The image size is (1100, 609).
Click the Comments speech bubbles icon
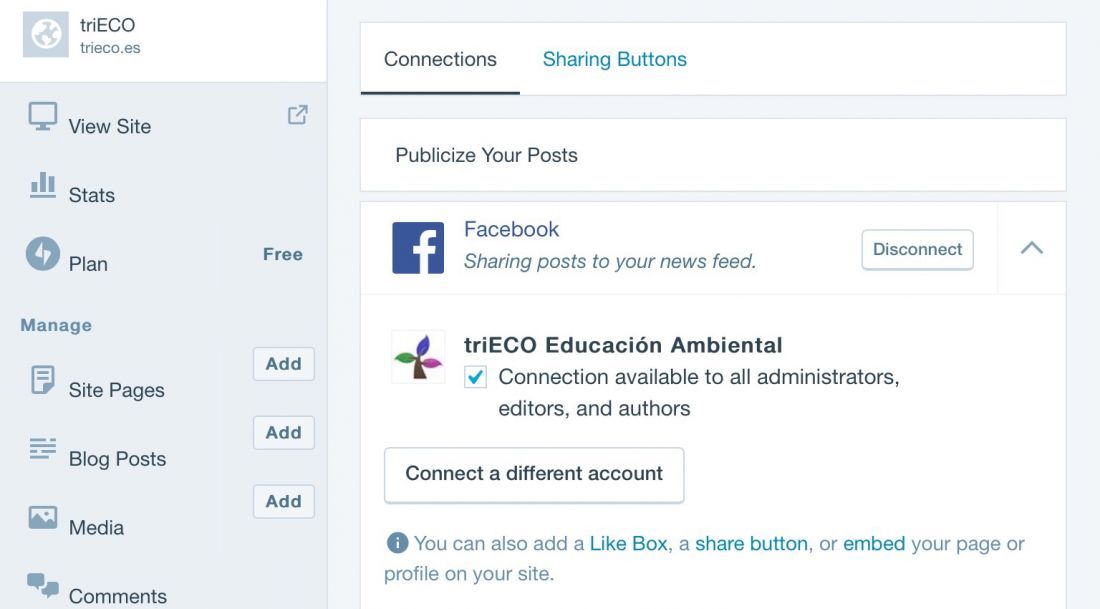(43, 585)
